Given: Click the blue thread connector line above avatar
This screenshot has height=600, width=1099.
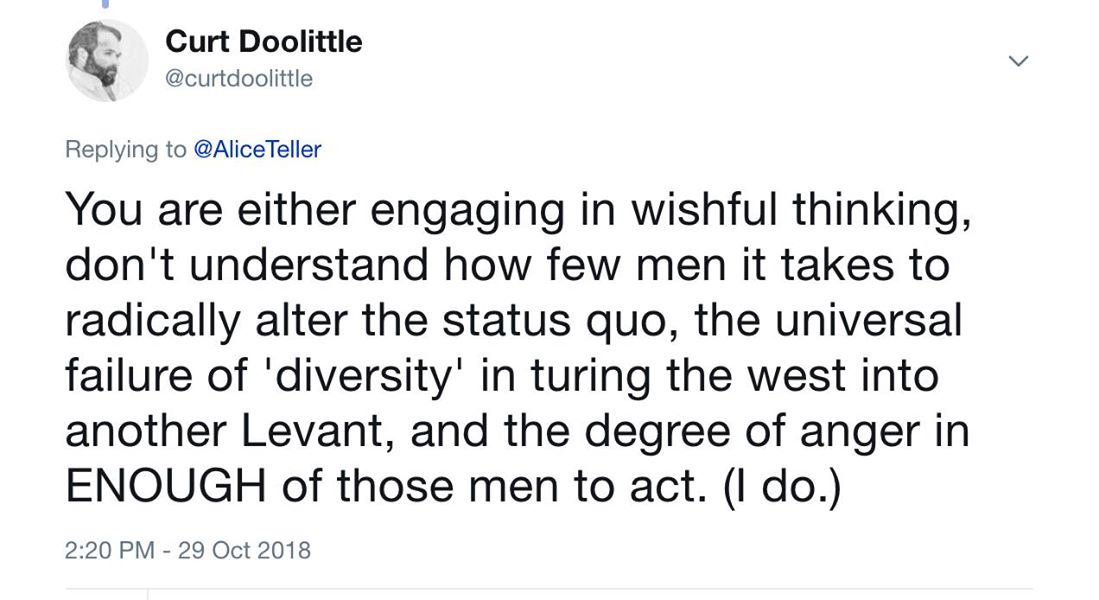Looking at the screenshot, I should [x=107, y=4].
